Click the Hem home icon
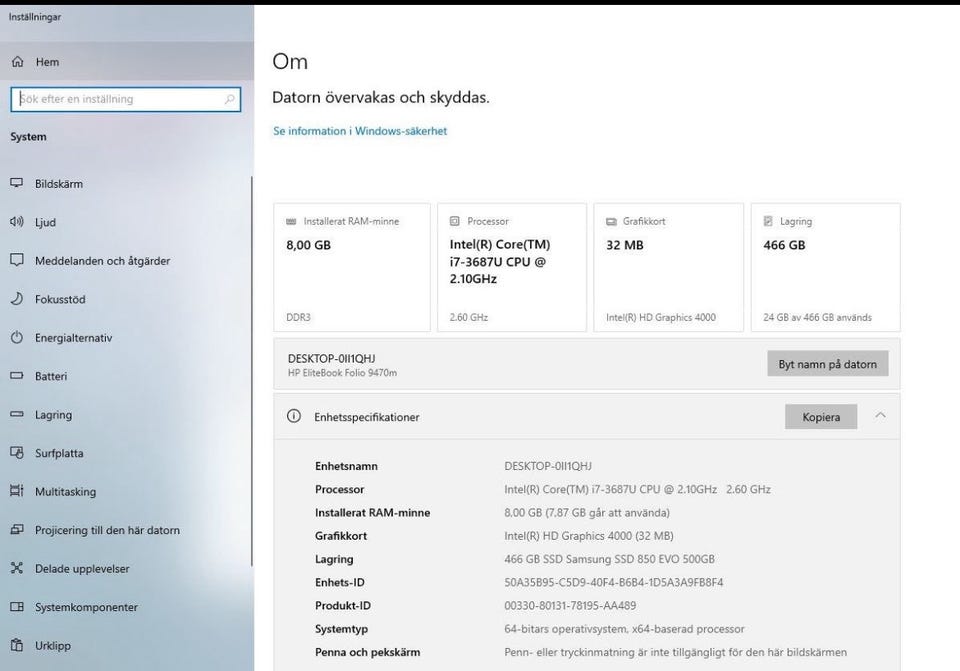This screenshot has width=960, height=671. [17, 62]
